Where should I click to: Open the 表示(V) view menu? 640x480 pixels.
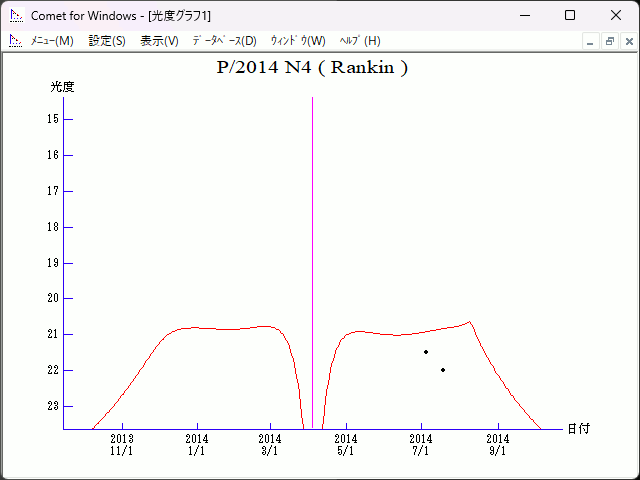159,41
